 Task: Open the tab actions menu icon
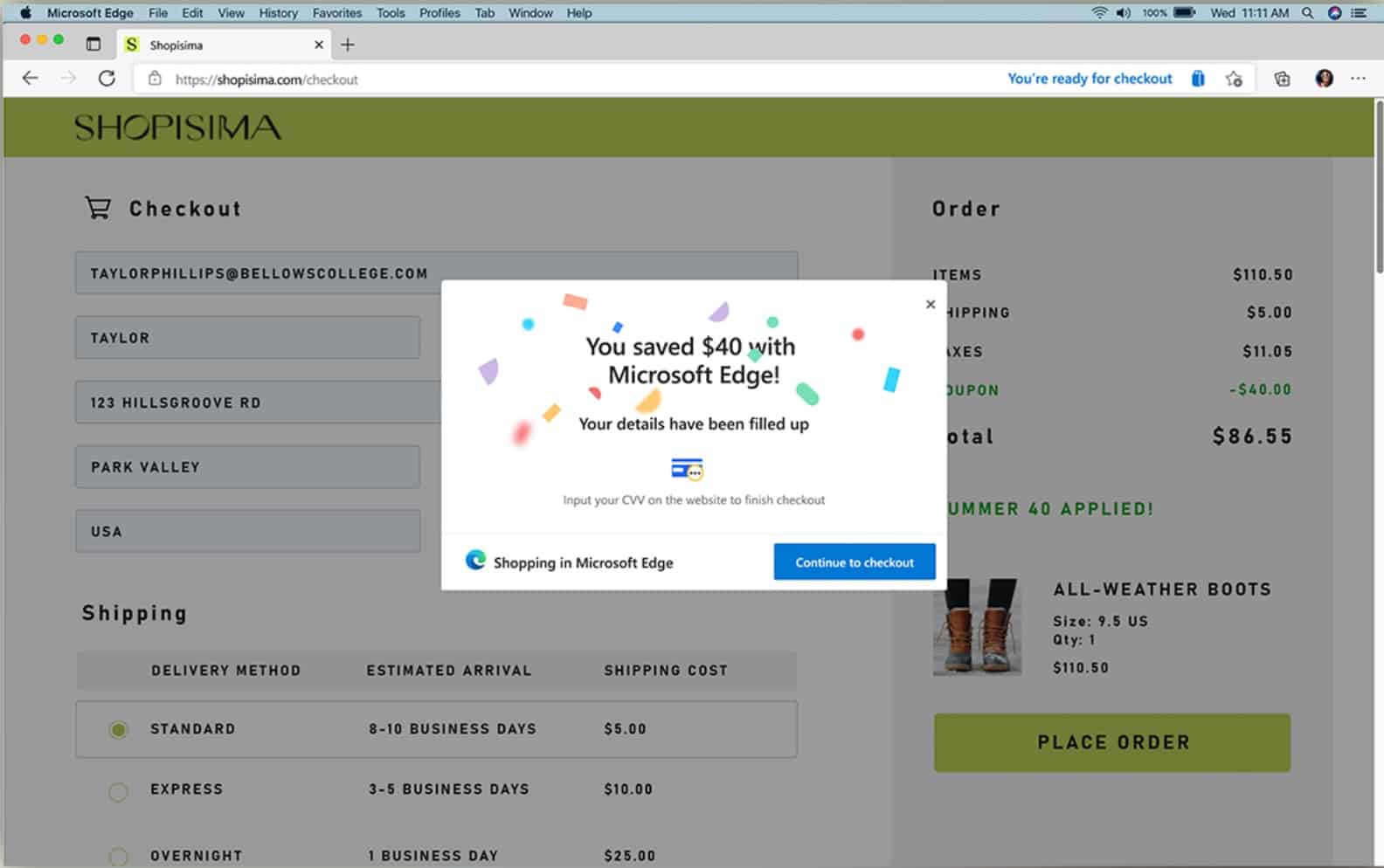tap(93, 45)
